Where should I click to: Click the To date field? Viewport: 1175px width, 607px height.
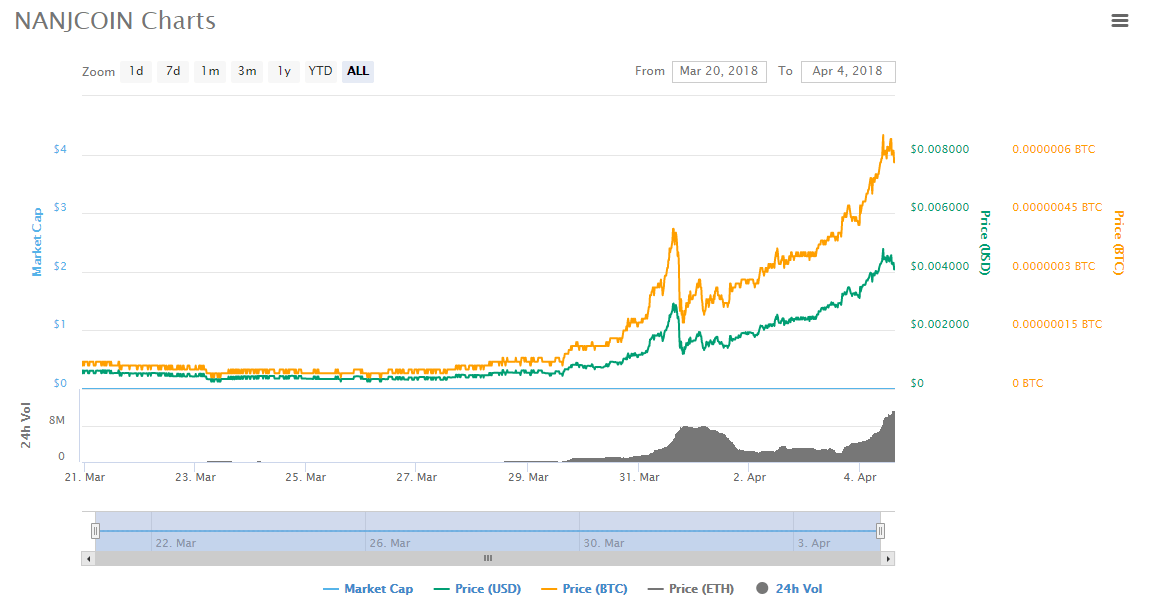coord(848,71)
